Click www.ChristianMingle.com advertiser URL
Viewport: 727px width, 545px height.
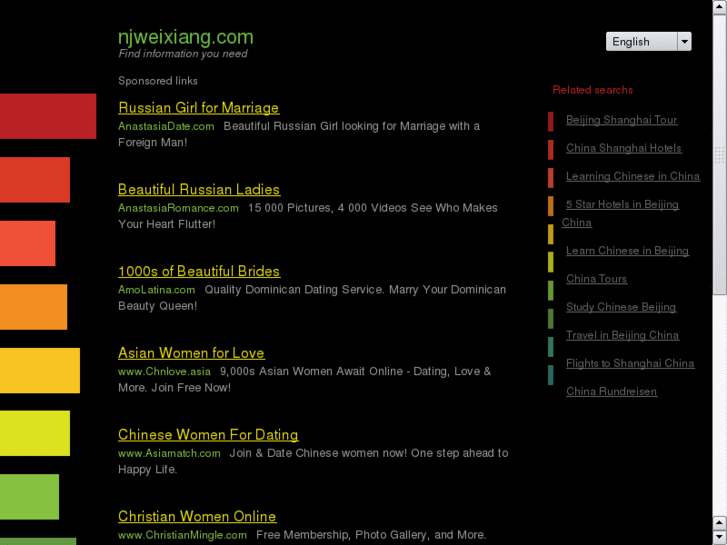(182, 535)
